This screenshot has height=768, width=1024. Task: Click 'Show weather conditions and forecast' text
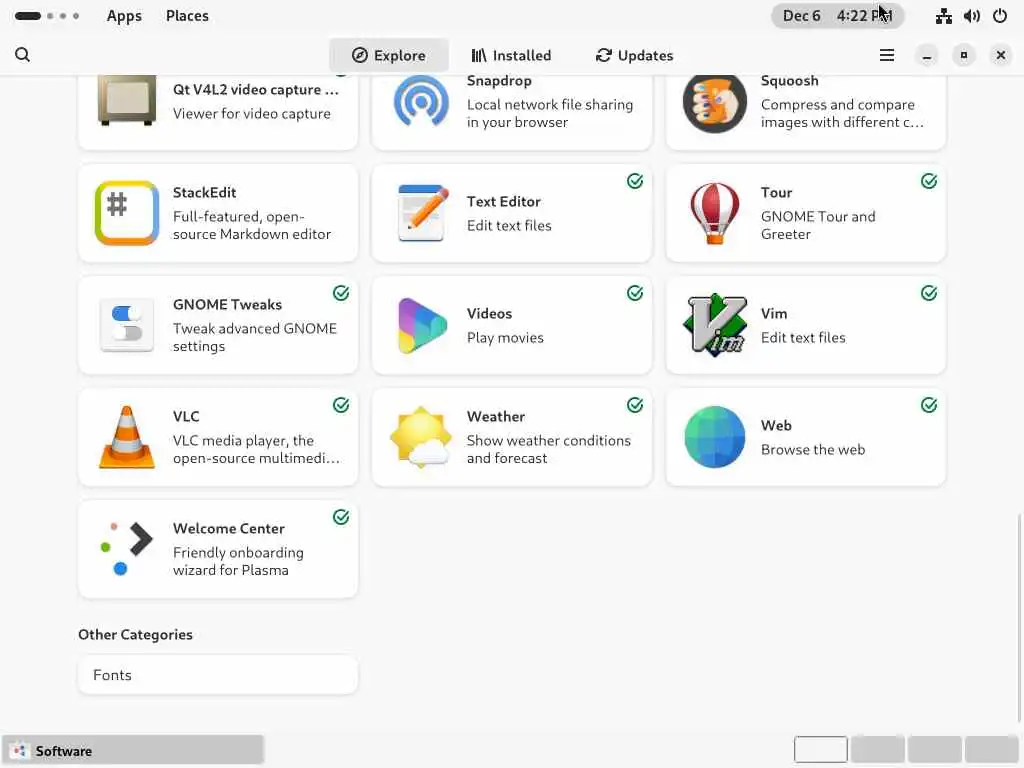(549, 449)
